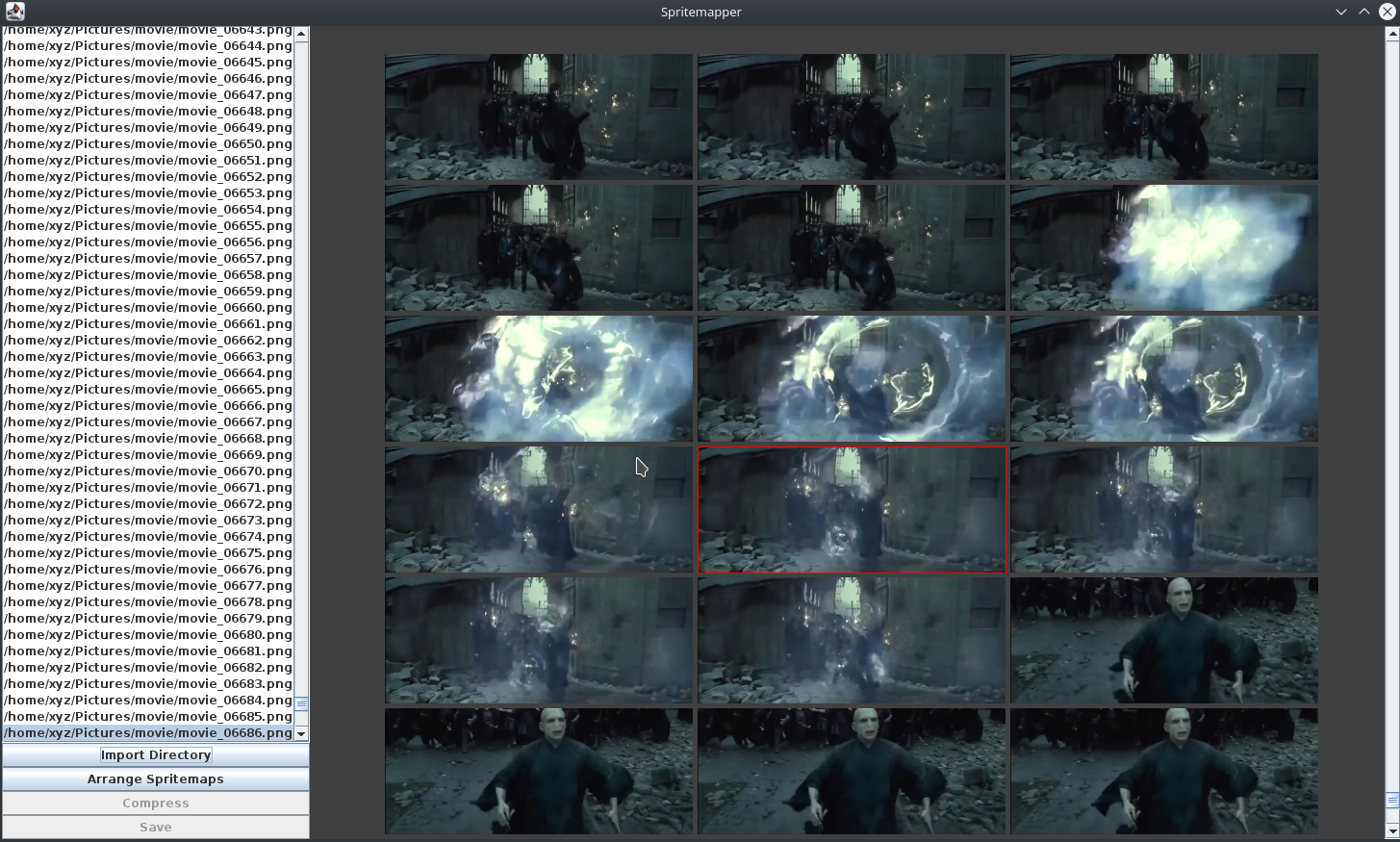Click the window roll-down arrow in title bar

pyautogui.click(x=1340, y=12)
